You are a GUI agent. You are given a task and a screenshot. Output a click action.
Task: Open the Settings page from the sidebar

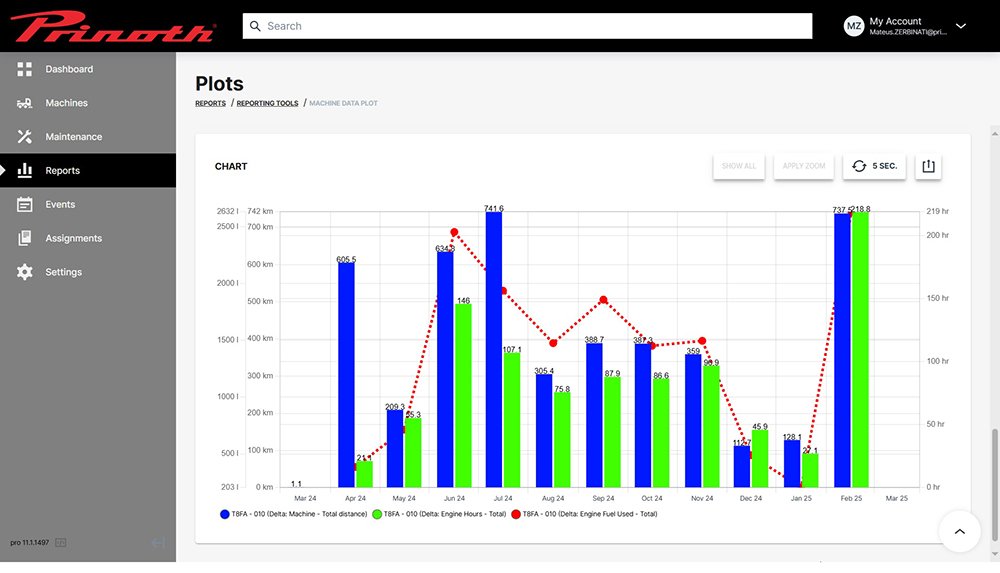click(x=63, y=272)
